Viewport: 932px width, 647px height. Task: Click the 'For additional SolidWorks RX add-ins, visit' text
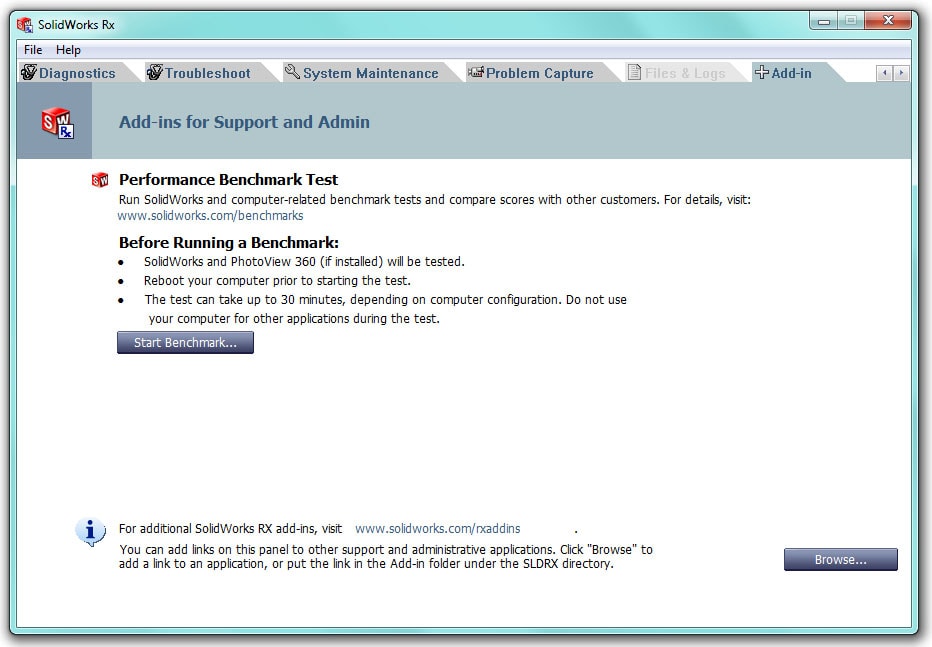tap(231, 529)
